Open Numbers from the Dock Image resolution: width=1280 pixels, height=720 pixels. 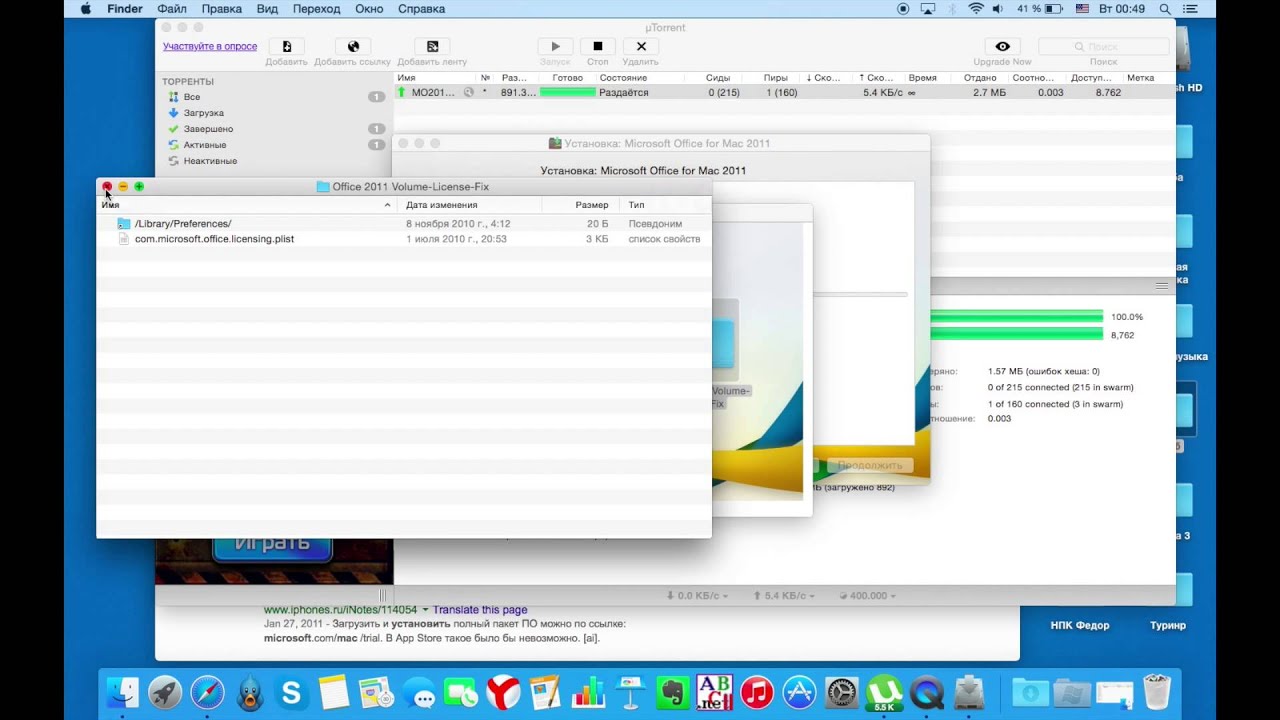click(588, 692)
